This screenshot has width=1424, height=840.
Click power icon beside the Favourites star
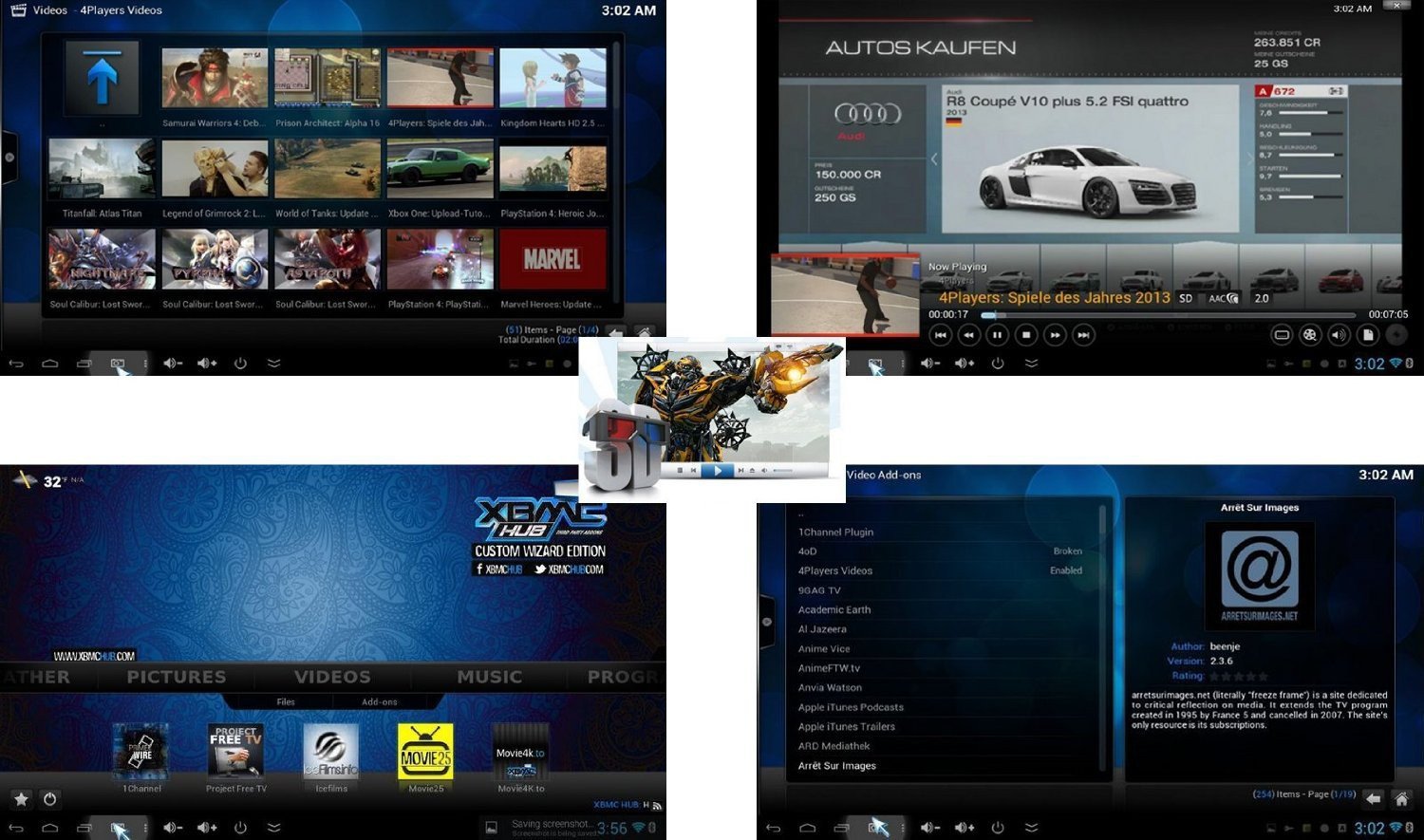point(50,799)
